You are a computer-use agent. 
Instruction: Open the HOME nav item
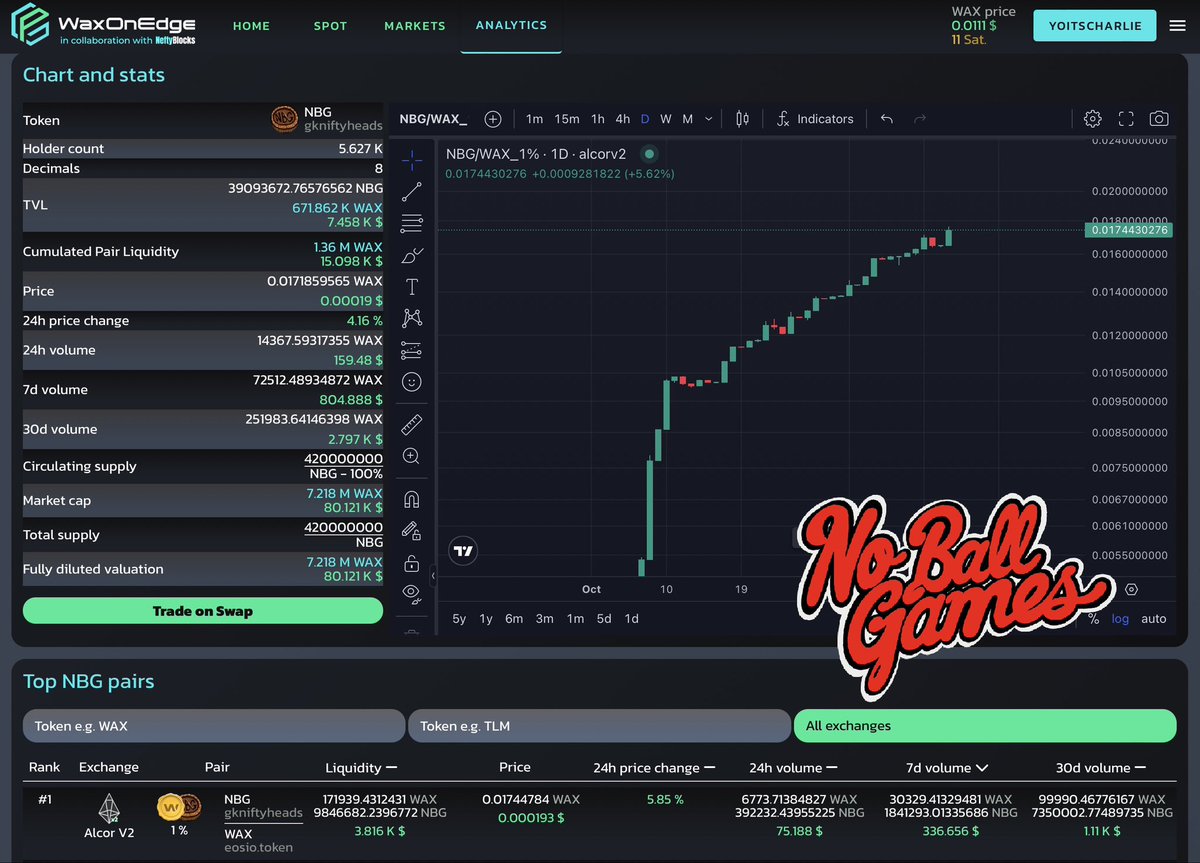252,26
